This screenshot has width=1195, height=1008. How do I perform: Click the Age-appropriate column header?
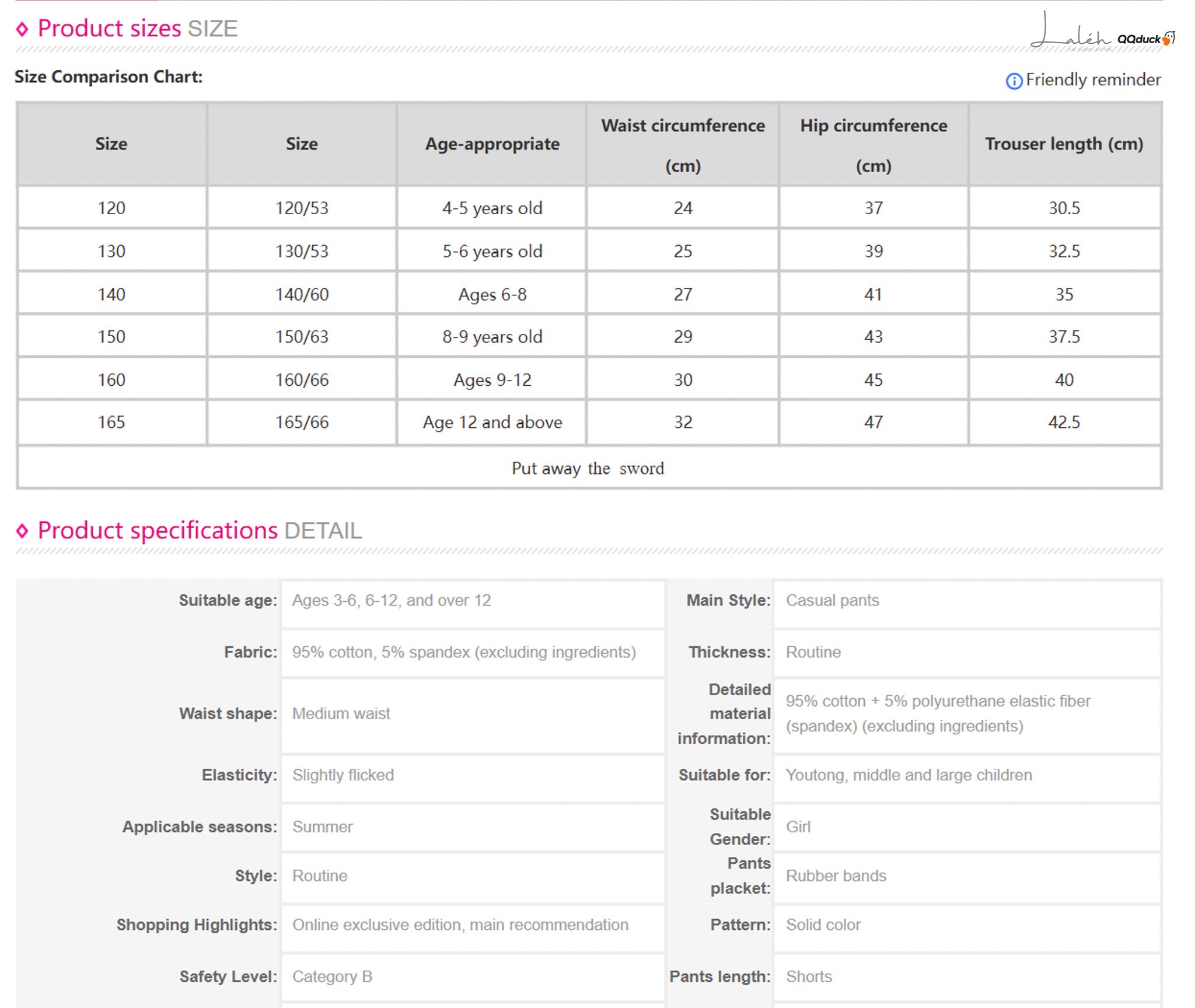click(492, 144)
